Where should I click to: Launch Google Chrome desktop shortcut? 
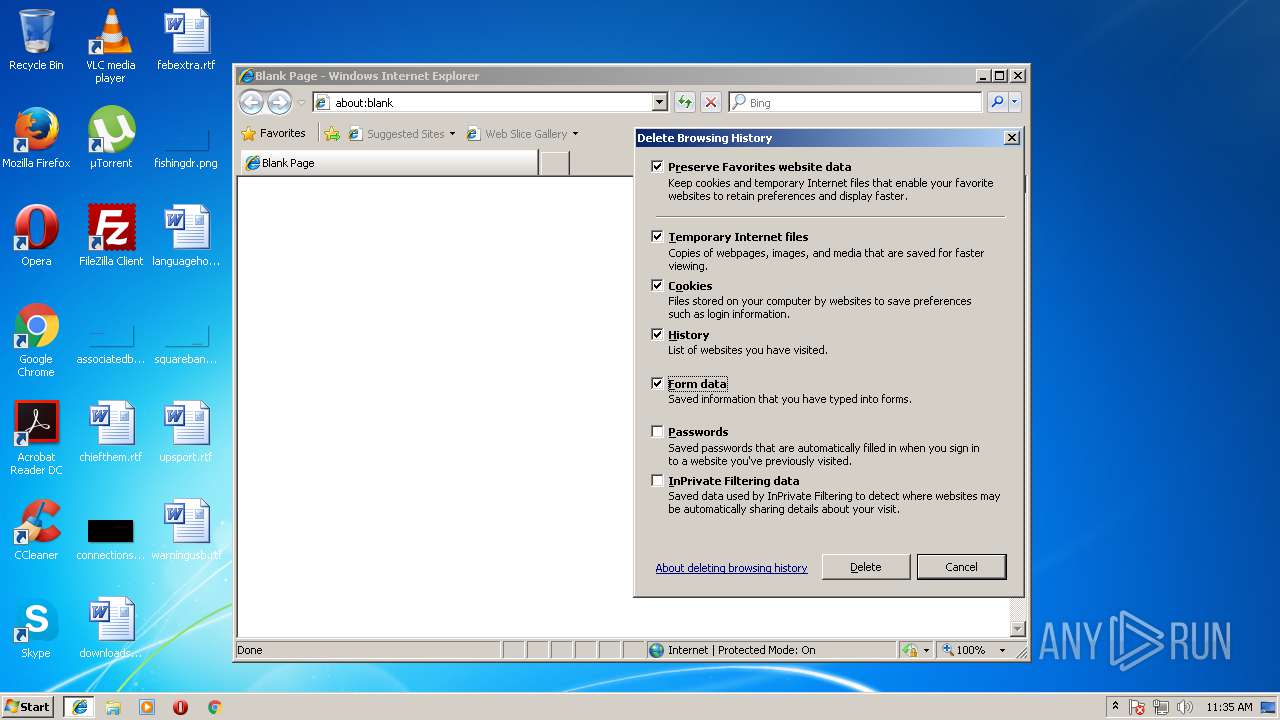coord(36,340)
